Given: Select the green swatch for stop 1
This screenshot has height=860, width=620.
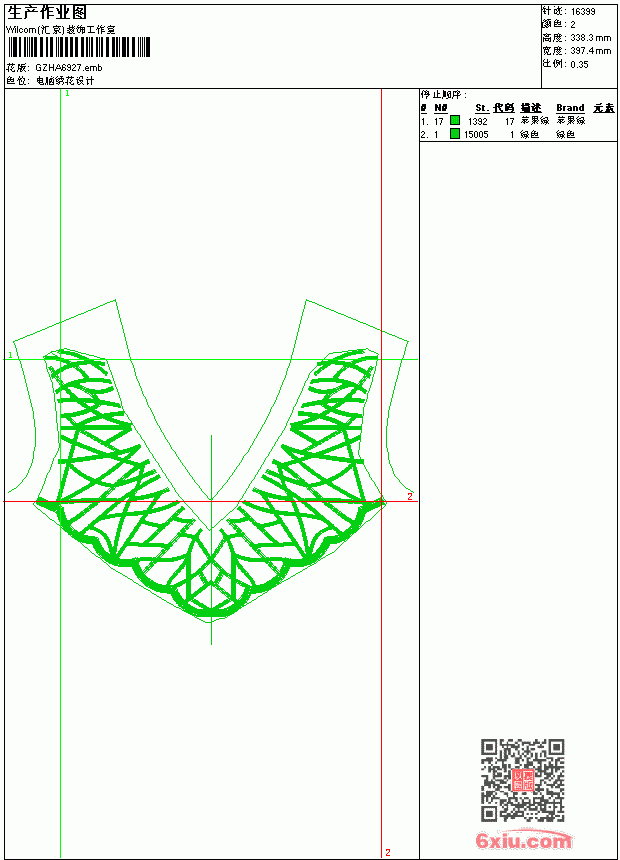Looking at the screenshot, I should 455,120.
